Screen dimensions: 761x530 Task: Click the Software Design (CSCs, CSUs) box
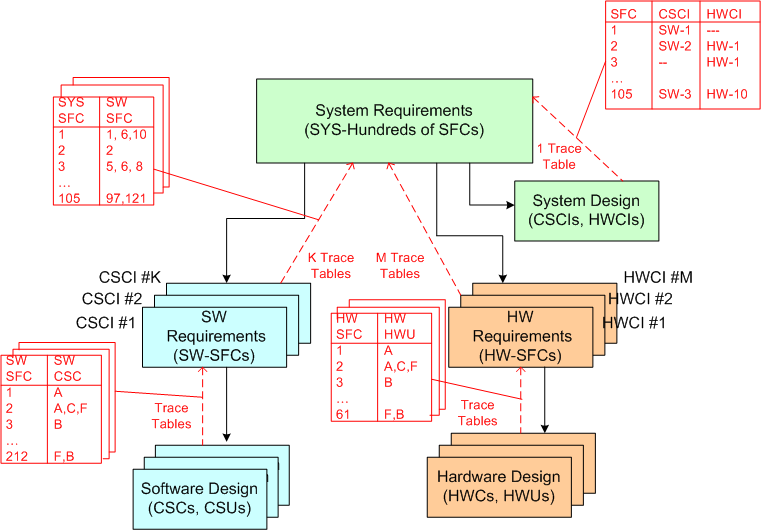199,497
